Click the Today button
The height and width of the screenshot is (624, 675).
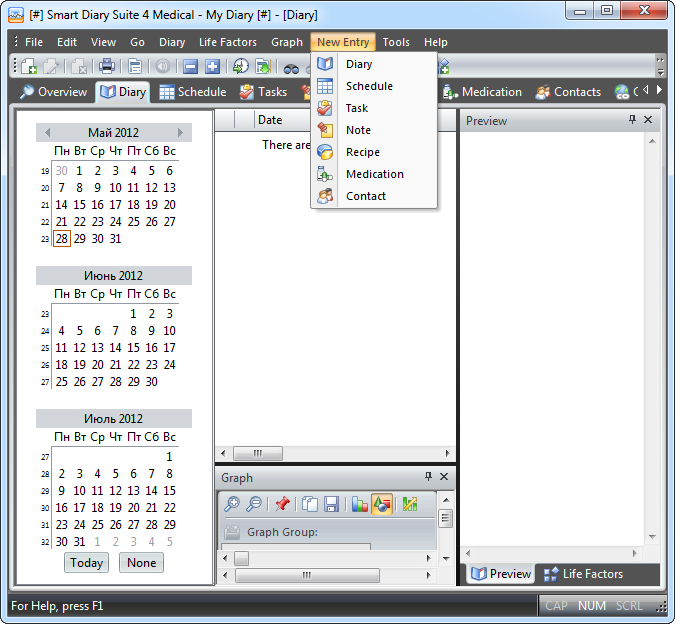pos(87,562)
